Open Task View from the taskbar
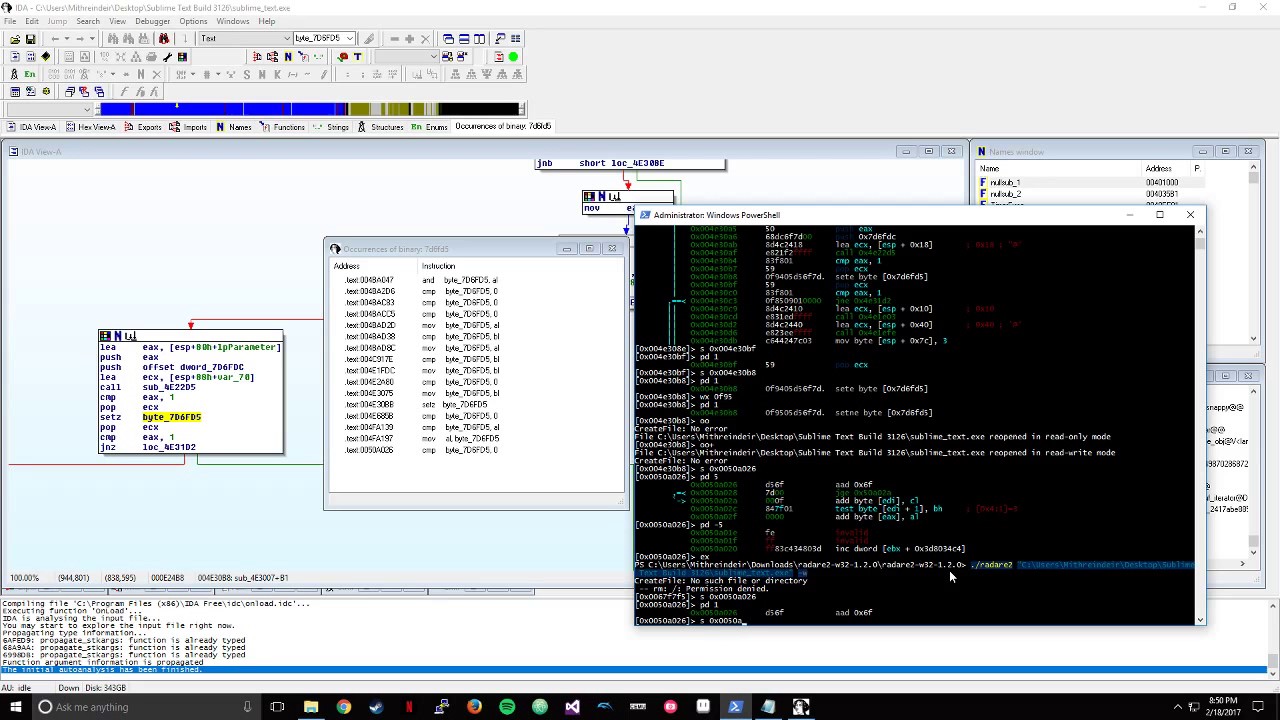Viewport: 1280px width, 720px height. 277,707
